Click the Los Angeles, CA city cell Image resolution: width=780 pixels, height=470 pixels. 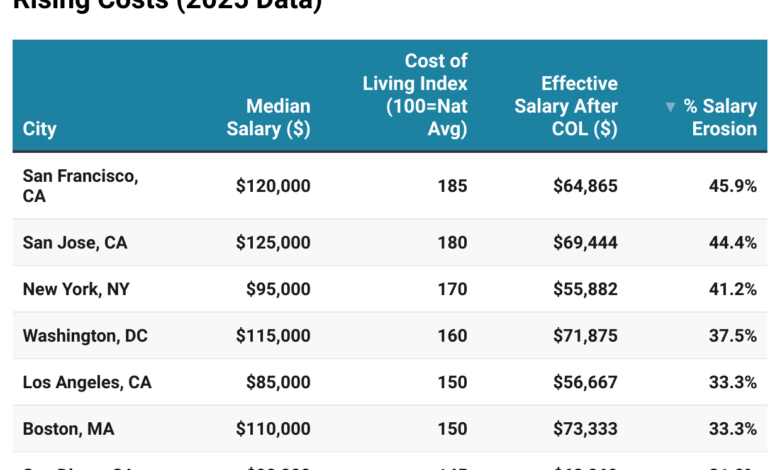86,382
